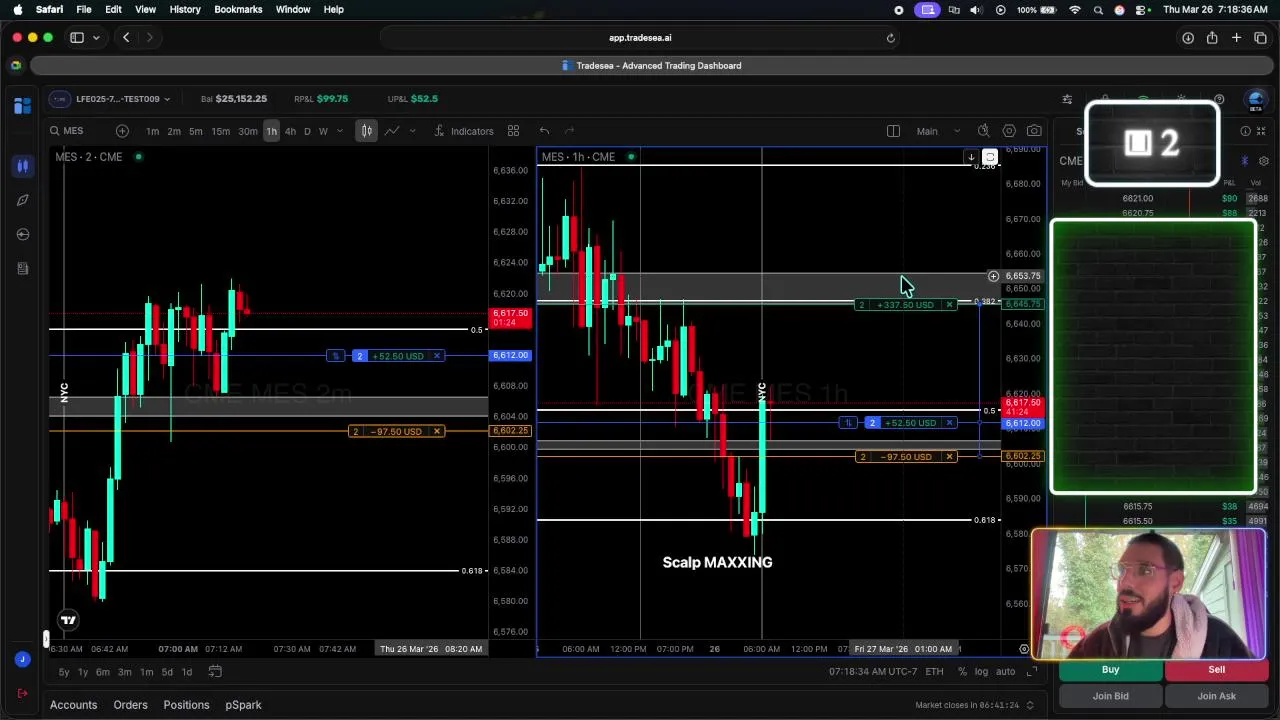Viewport: 1280px width, 720px height.
Task: Open the pencil drawing sidebar icon
Action: coord(23,200)
